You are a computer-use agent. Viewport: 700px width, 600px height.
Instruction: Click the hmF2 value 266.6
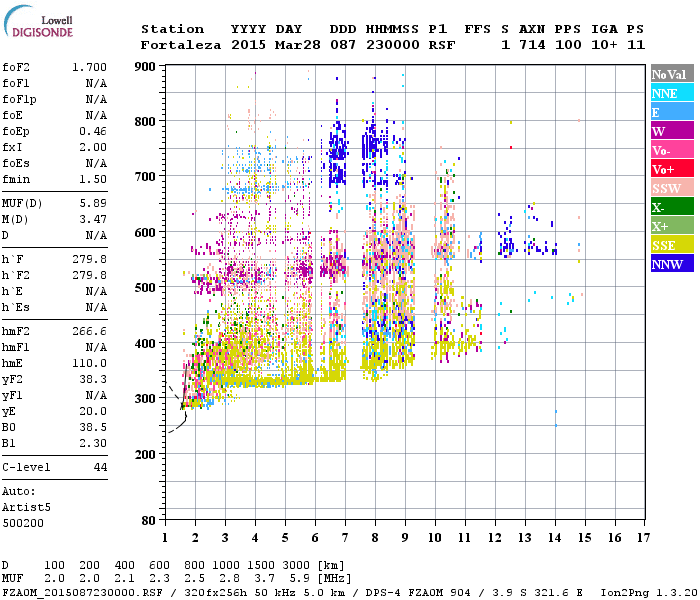pyautogui.click(x=89, y=331)
